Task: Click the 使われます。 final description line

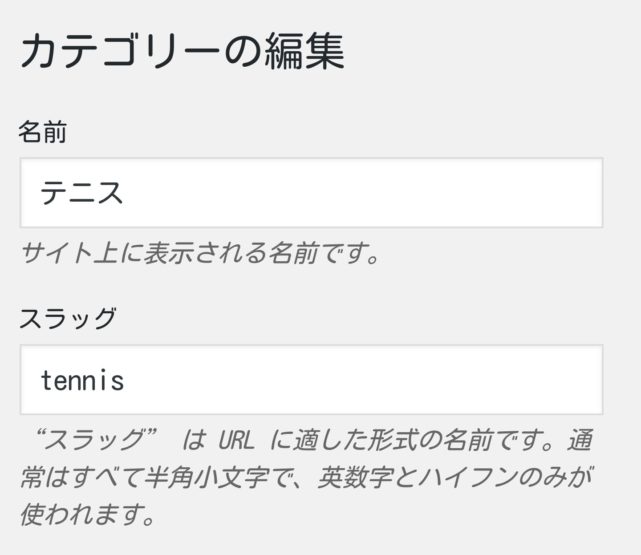Action: 88,516
